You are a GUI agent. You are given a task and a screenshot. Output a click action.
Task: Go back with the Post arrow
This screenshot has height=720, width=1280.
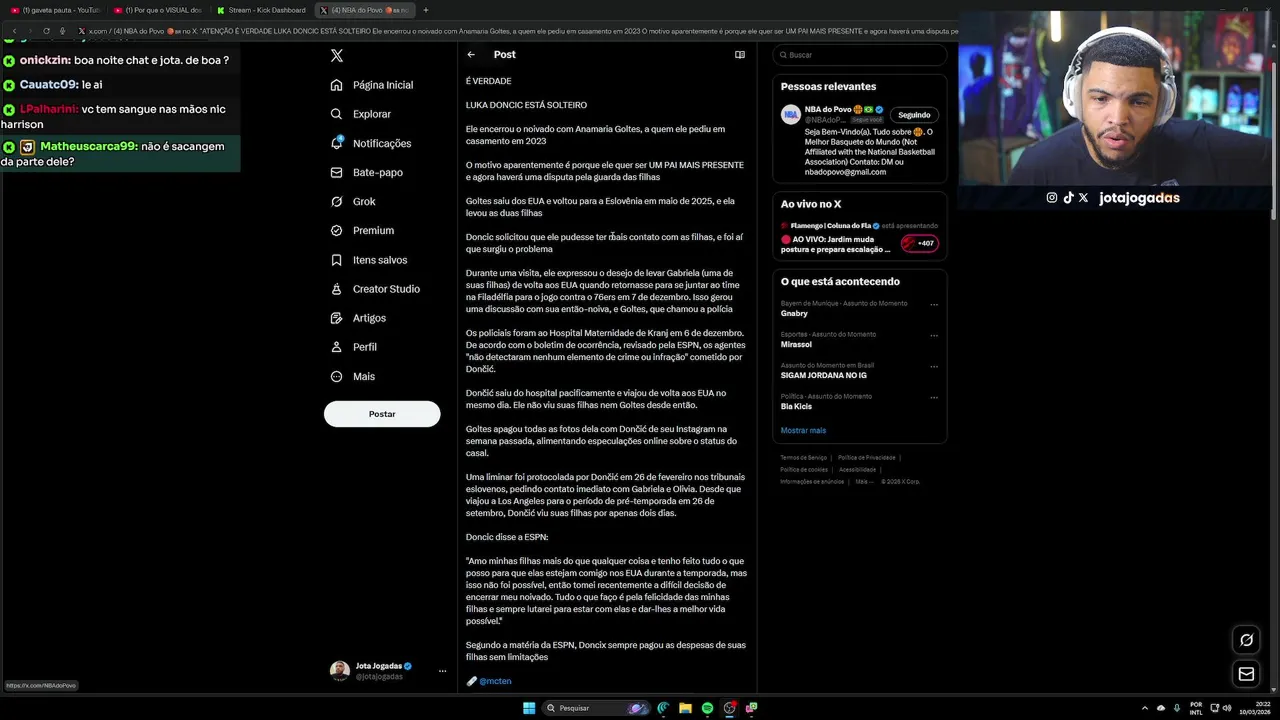pos(471,55)
